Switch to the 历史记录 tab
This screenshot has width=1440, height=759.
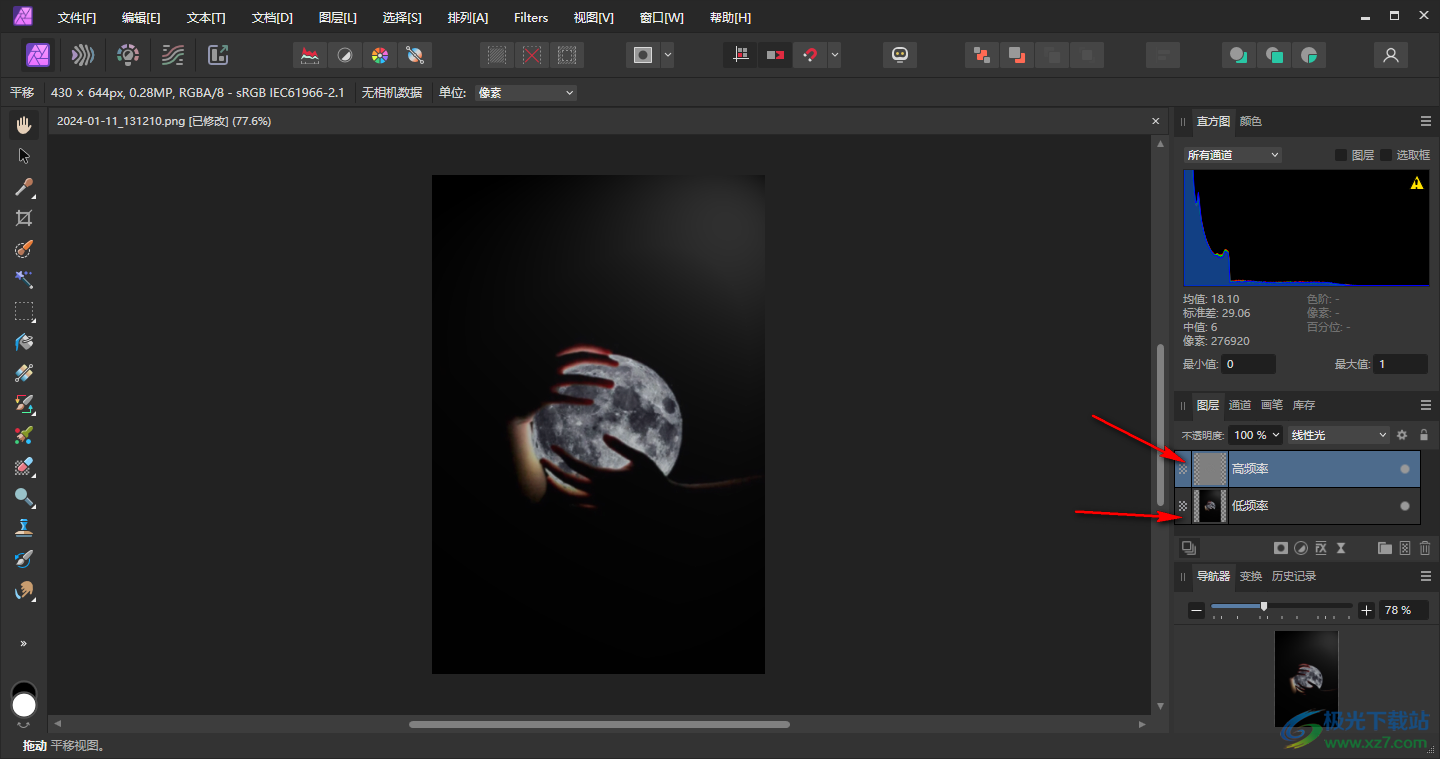1294,576
